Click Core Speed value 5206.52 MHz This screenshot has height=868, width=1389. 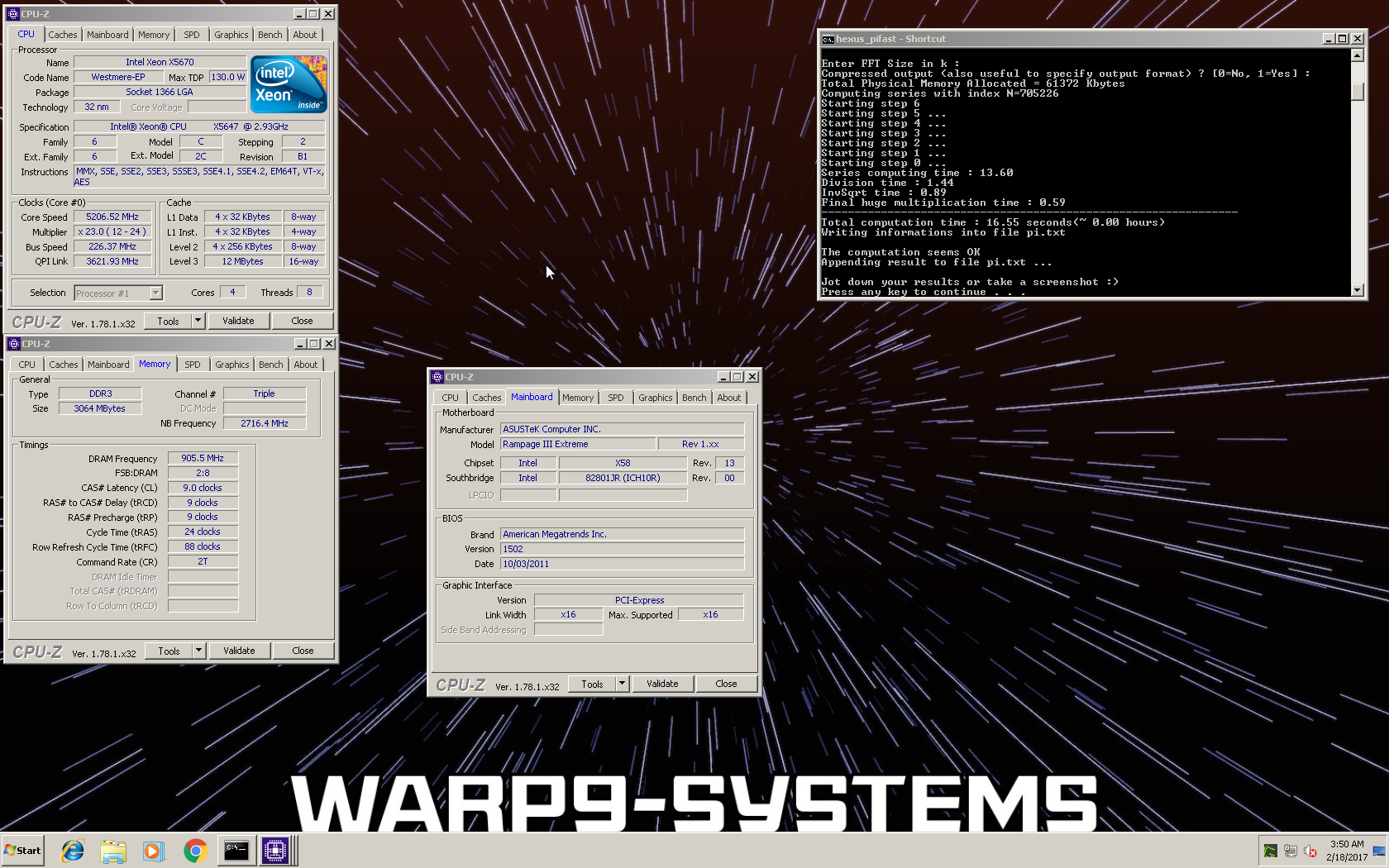(112, 217)
